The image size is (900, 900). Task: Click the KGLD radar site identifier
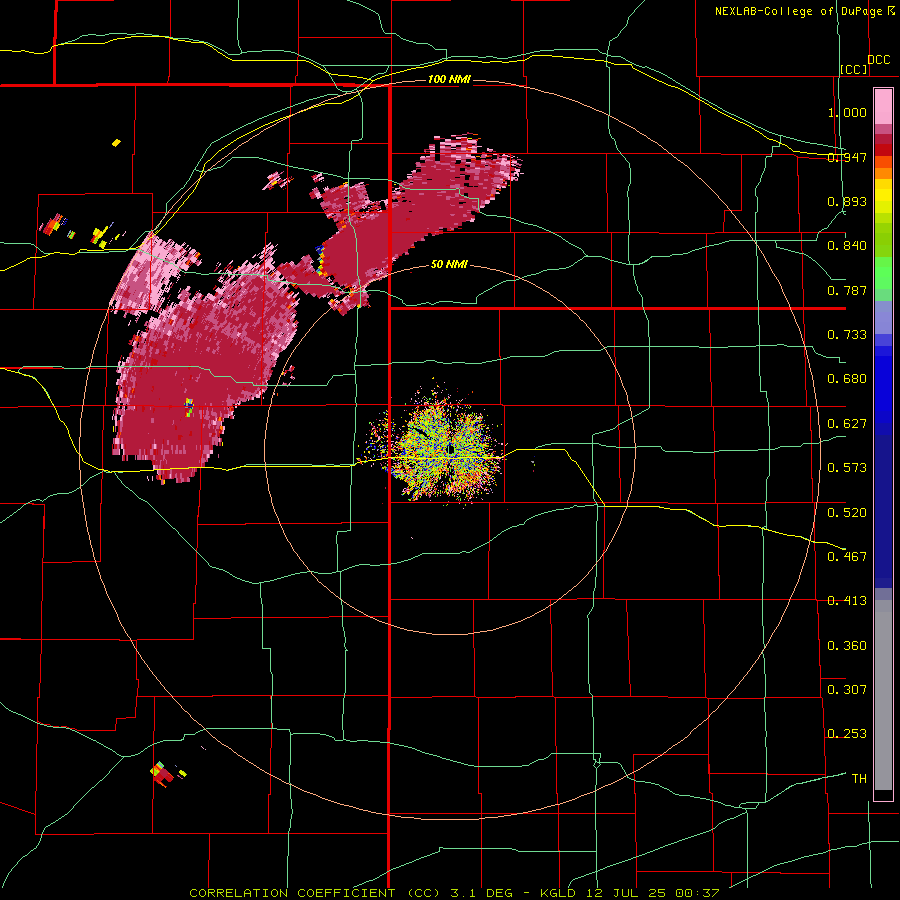[x=560, y=893]
